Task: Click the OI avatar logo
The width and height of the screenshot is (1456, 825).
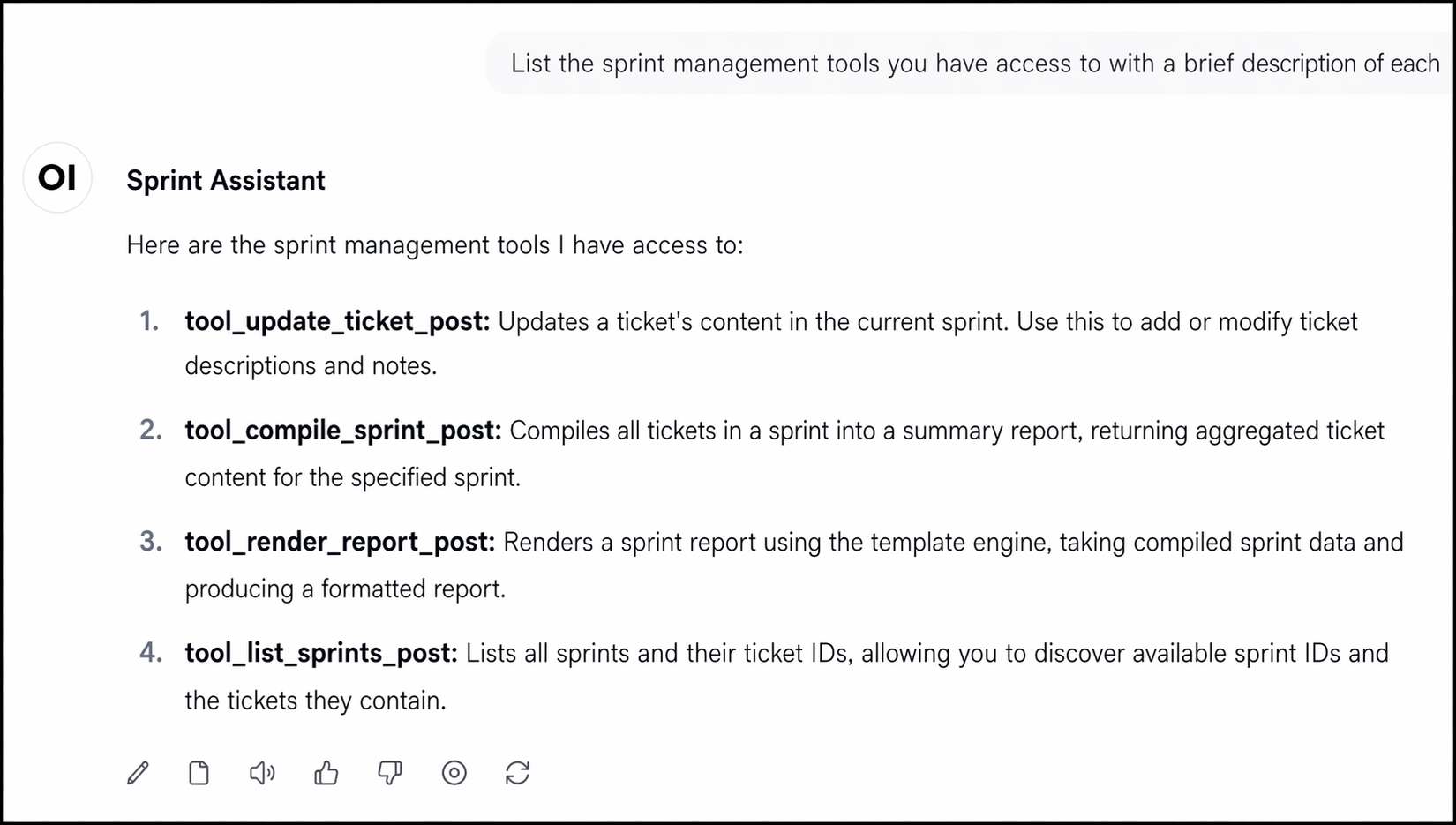Action: [x=57, y=177]
